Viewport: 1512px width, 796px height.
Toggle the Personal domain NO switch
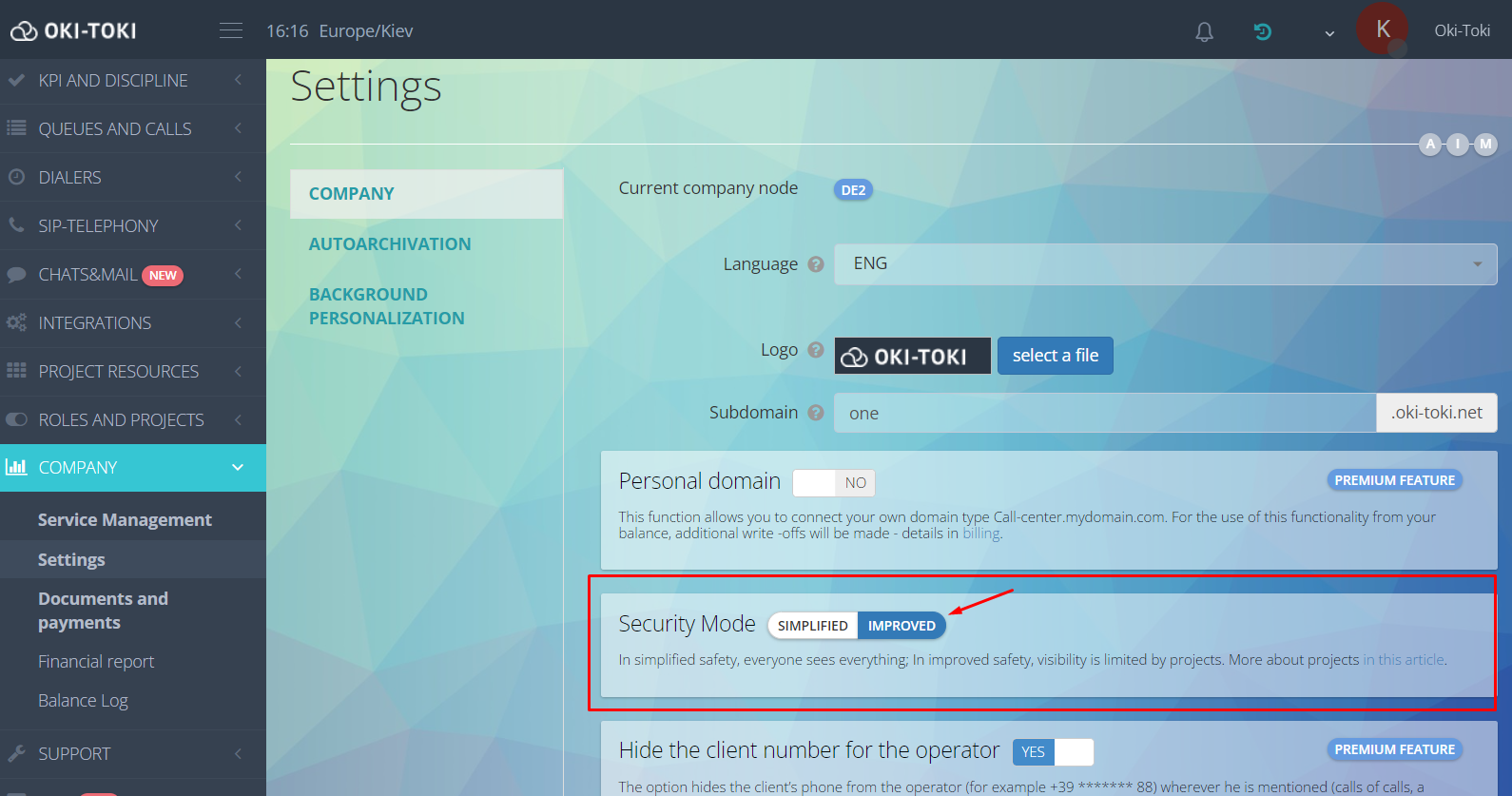pyautogui.click(x=834, y=483)
